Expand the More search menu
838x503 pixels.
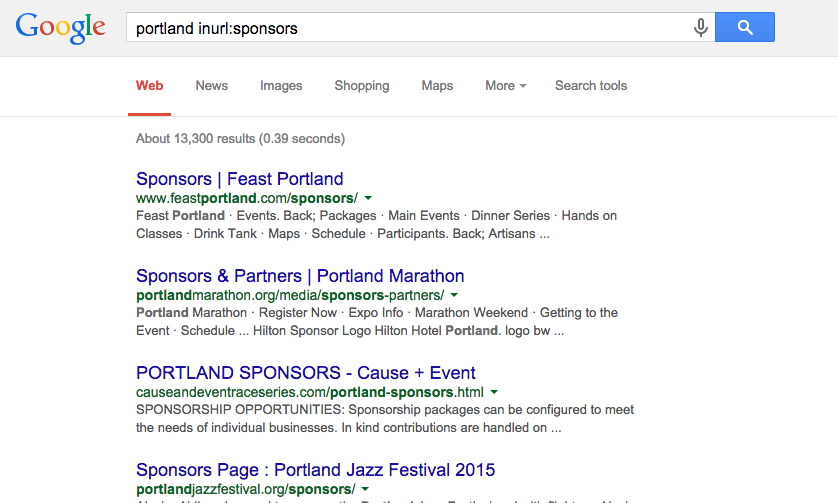coord(506,86)
